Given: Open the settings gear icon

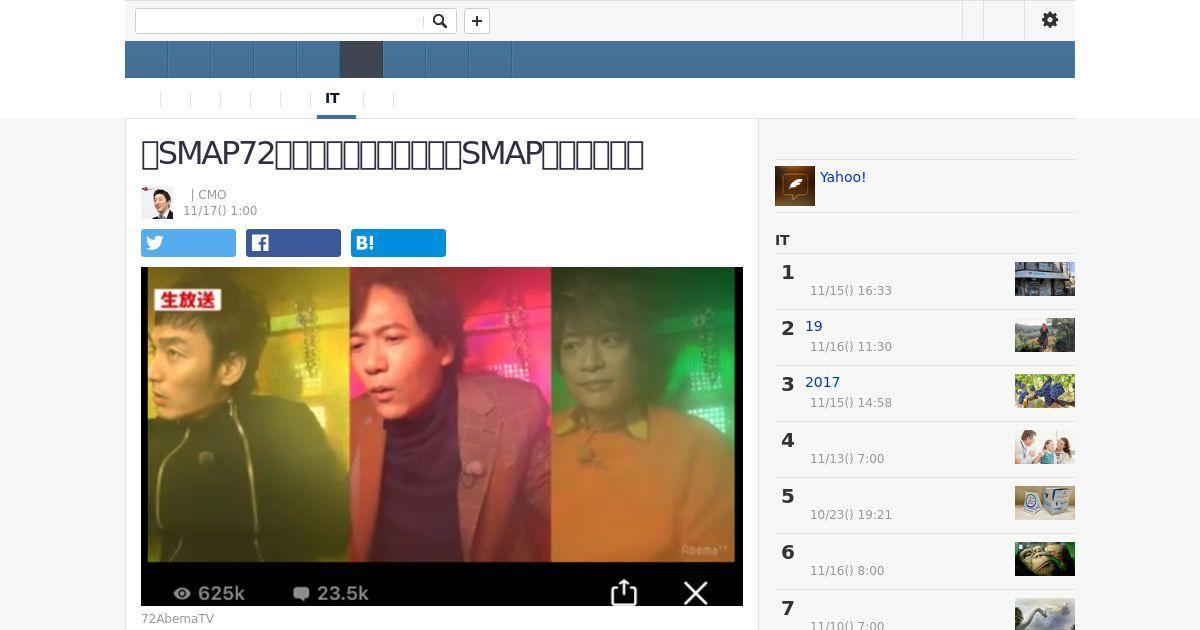Looking at the screenshot, I should click(x=1050, y=20).
